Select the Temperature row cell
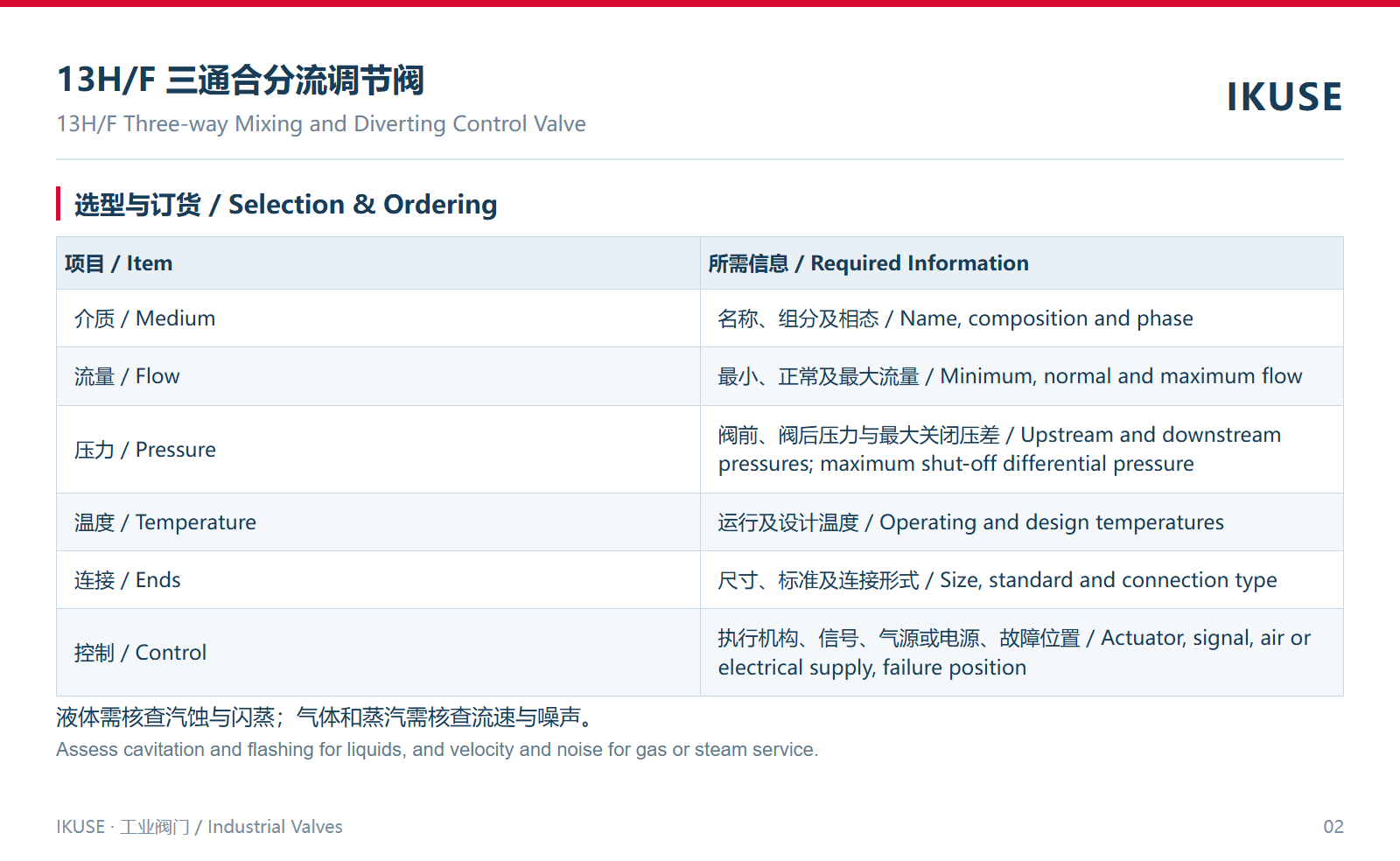 [x=378, y=522]
